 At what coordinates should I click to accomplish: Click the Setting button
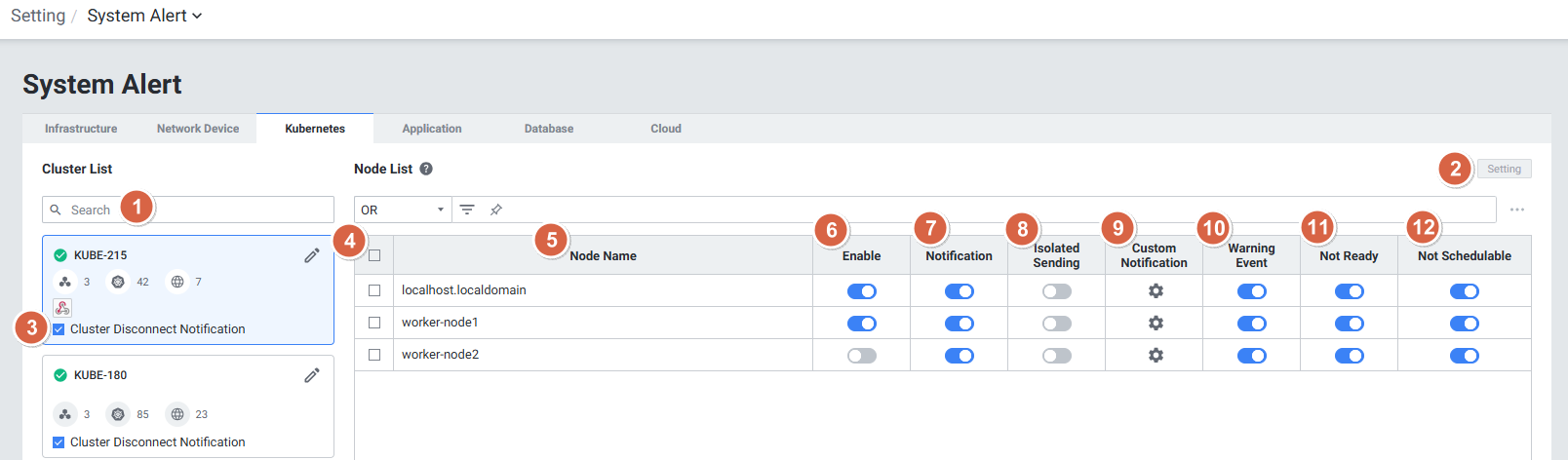pyautogui.click(x=1504, y=169)
